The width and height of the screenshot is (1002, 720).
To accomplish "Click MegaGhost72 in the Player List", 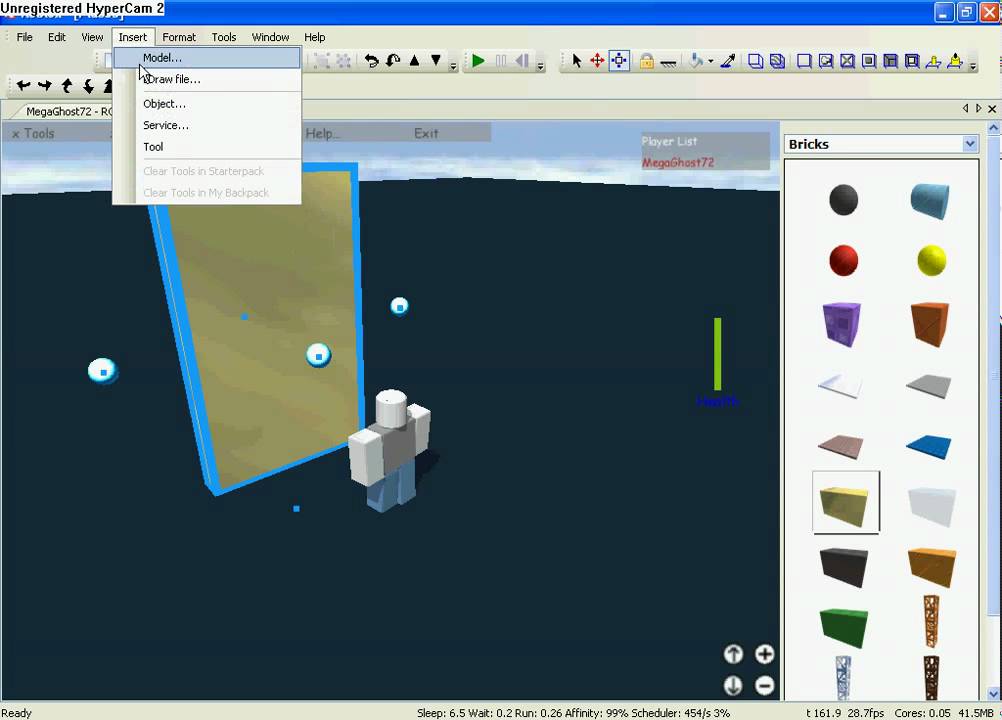I will point(677,162).
